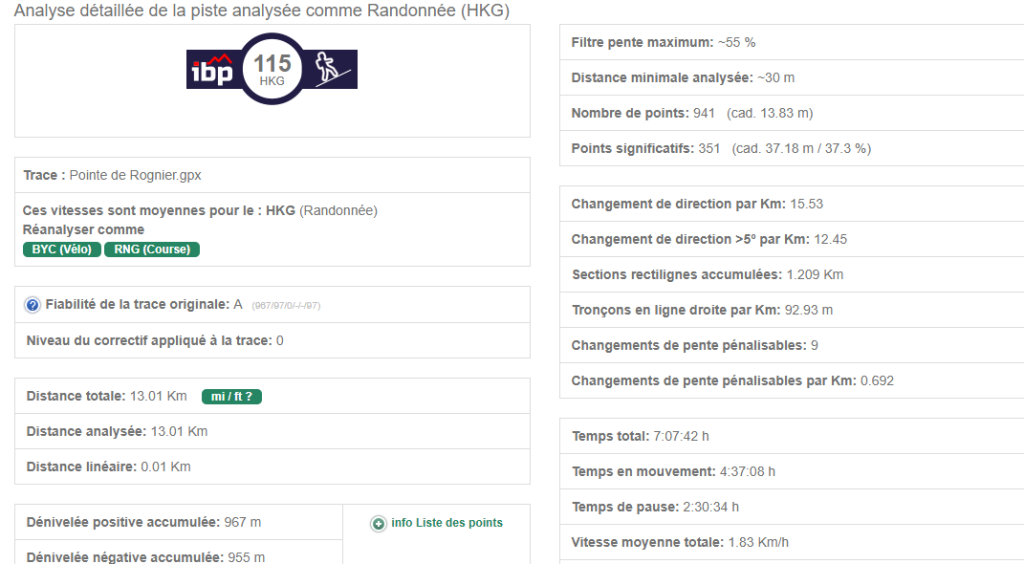Select the Points significatifs: 351 row
The width and height of the screenshot is (1024, 564).
tap(792, 148)
